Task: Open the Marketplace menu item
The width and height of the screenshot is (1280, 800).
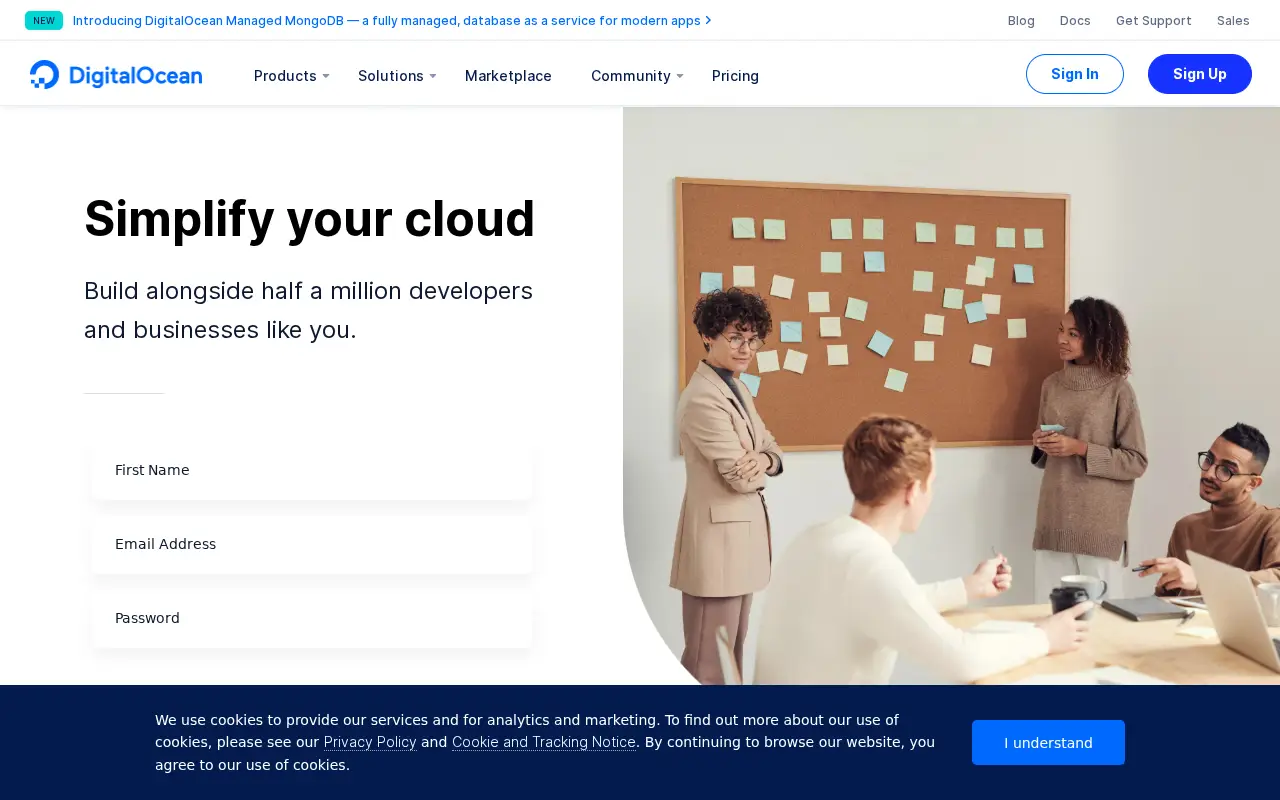Action: (x=508, y=76)
